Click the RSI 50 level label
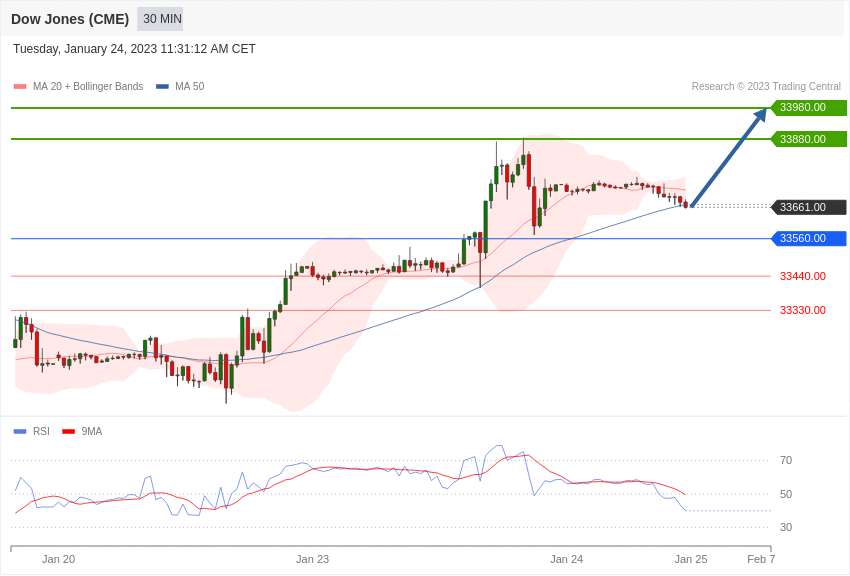 coord(786,494)
